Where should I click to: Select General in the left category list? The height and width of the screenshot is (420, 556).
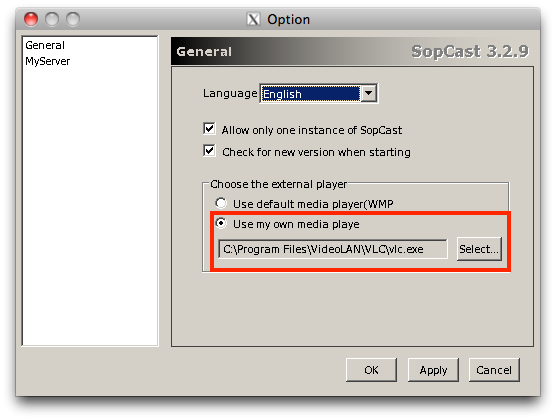pos(45,45)
